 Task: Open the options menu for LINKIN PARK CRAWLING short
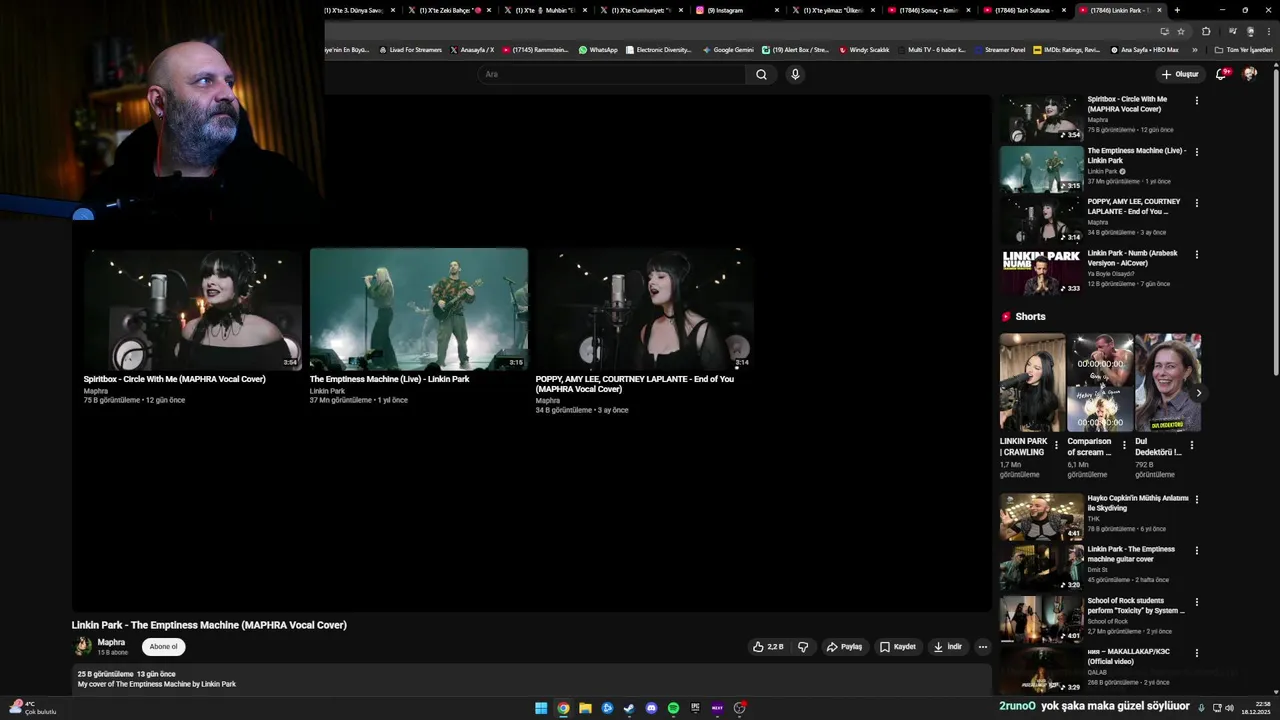1056,445
